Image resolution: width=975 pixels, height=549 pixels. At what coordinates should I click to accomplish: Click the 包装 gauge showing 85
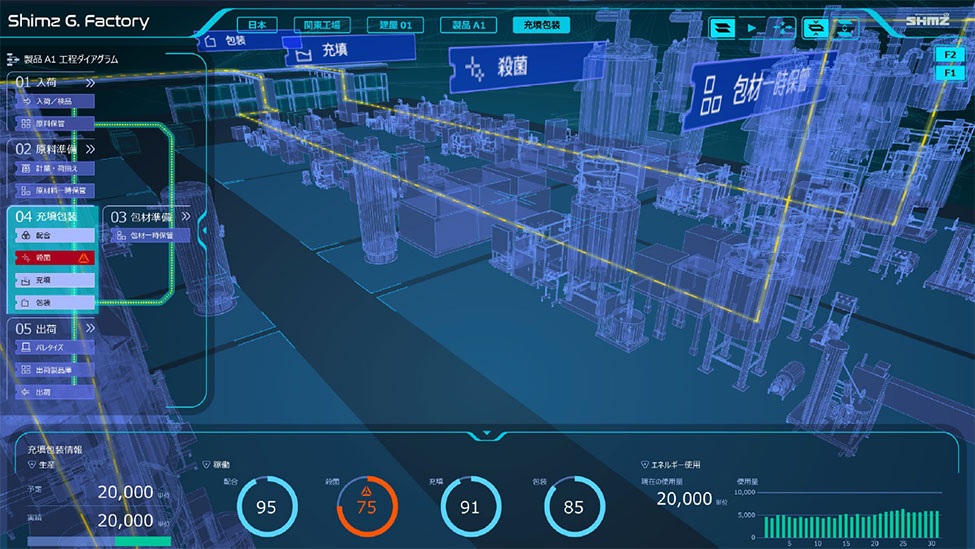tap(574, 506)
